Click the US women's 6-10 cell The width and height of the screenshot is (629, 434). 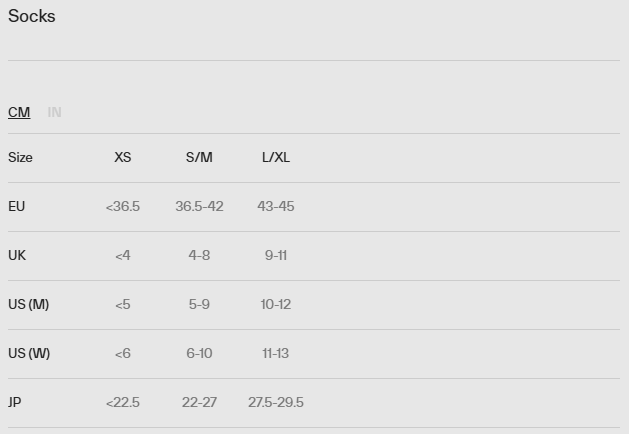click(199, 353)
